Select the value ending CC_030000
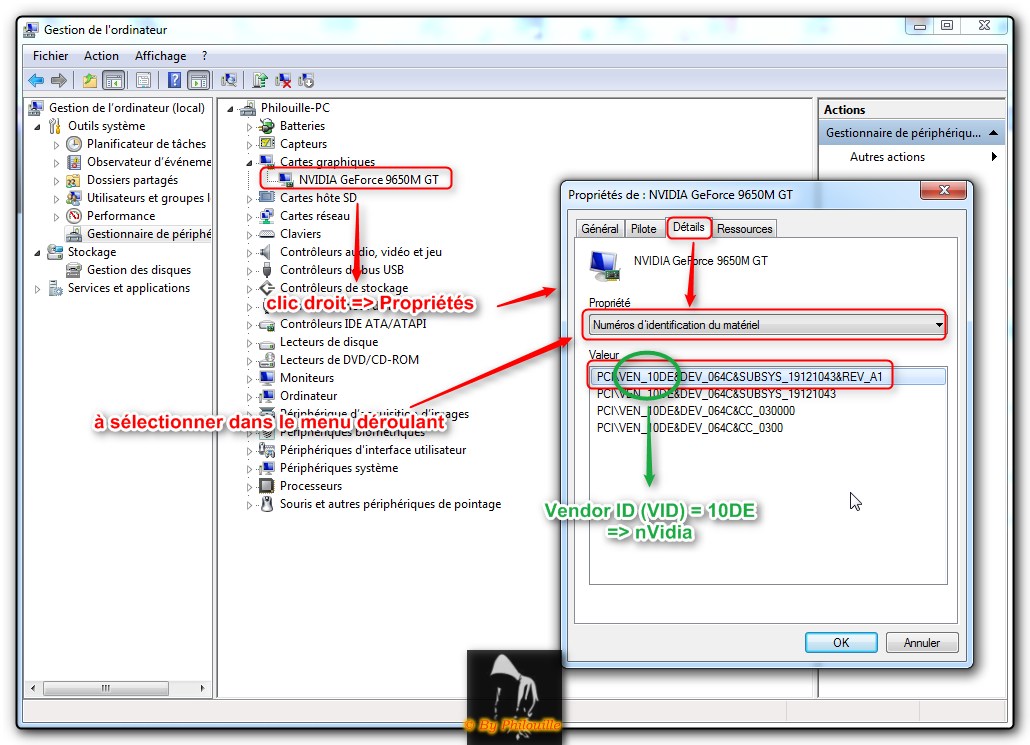This screenshot has width=1030, height=745. pyautogui.click(x=695, y=411)
